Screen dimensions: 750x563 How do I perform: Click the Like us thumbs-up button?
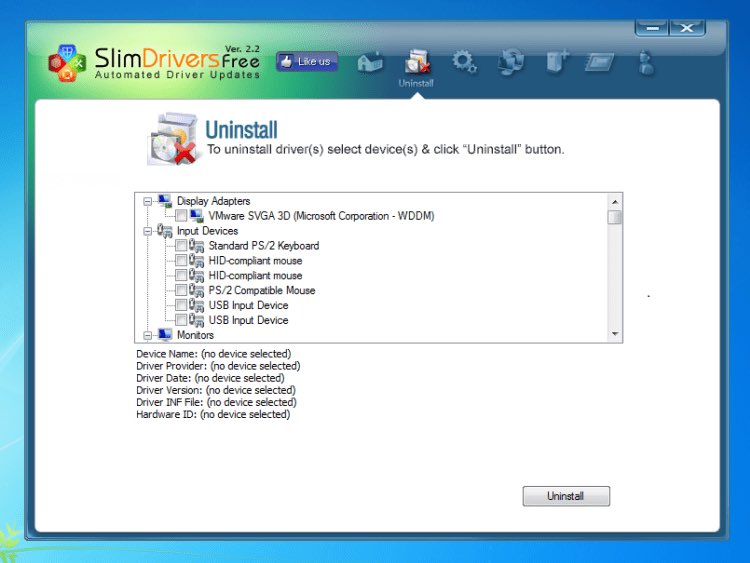(307, 62)
